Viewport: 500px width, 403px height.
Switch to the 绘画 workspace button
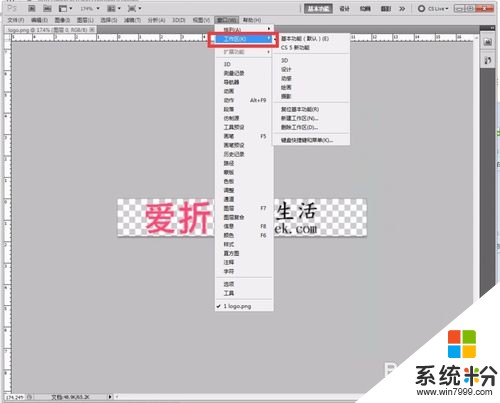(x=365, y=9)
